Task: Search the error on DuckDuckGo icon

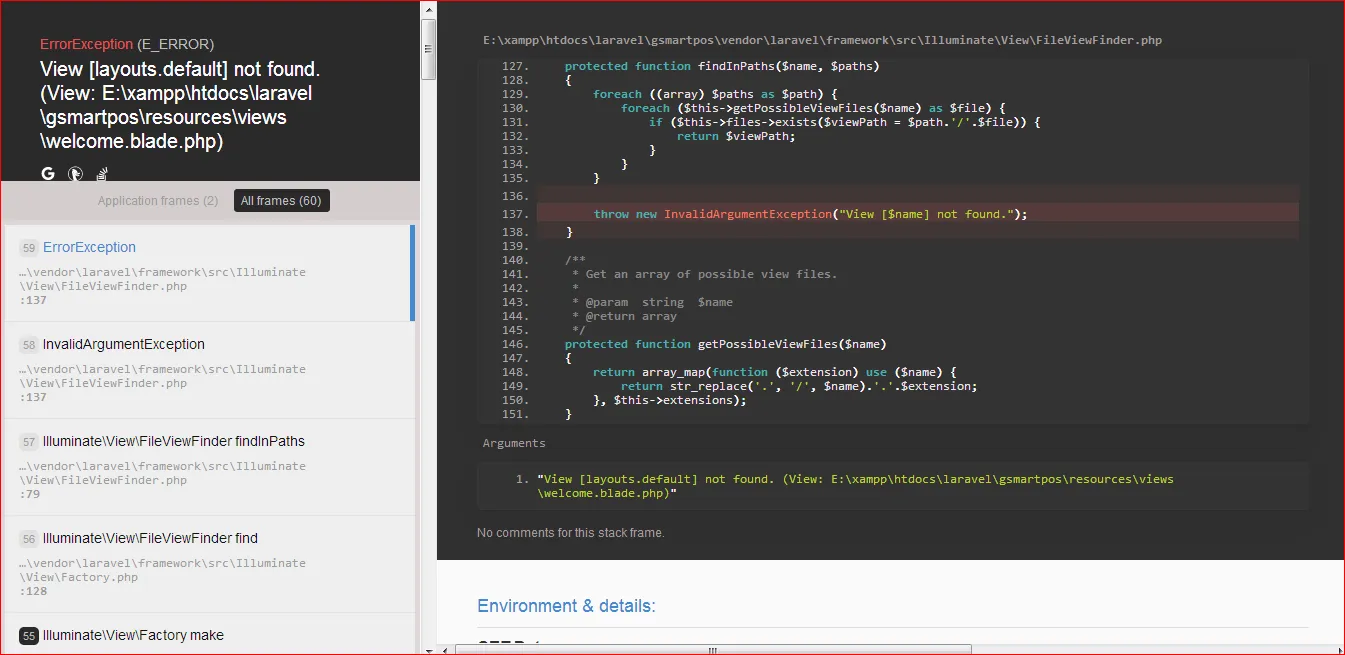Action: (75, 173)
